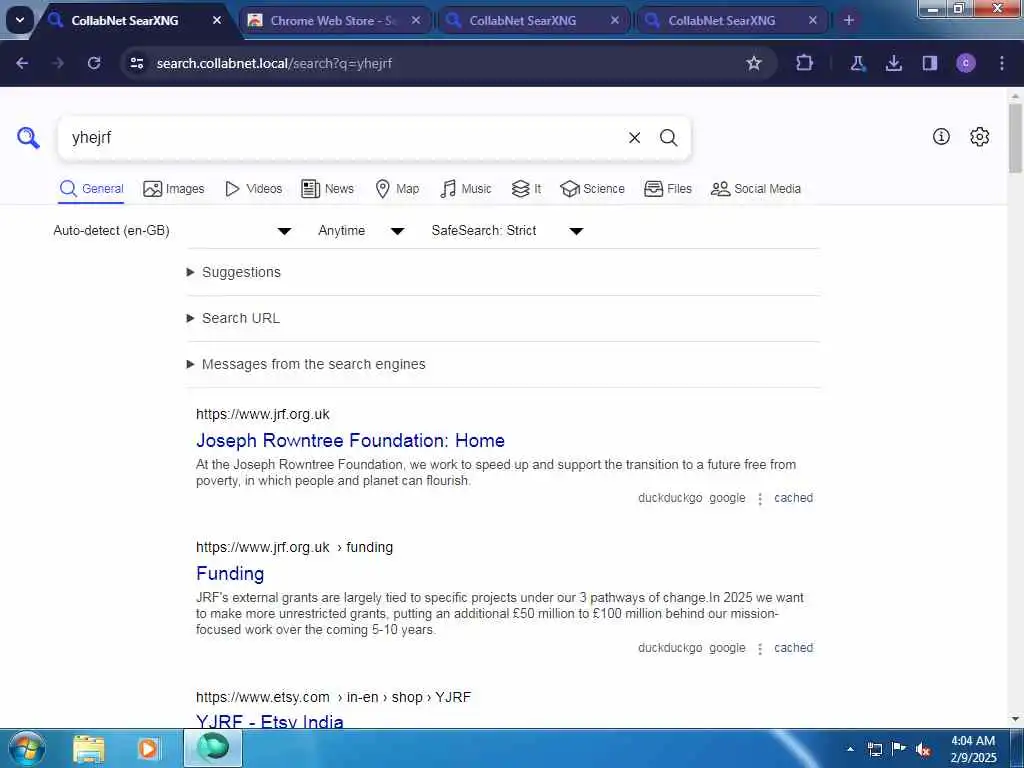The image size is (1024, 768).
Task: Toggle Chrome side panel icon
Action: pos(929,63)
